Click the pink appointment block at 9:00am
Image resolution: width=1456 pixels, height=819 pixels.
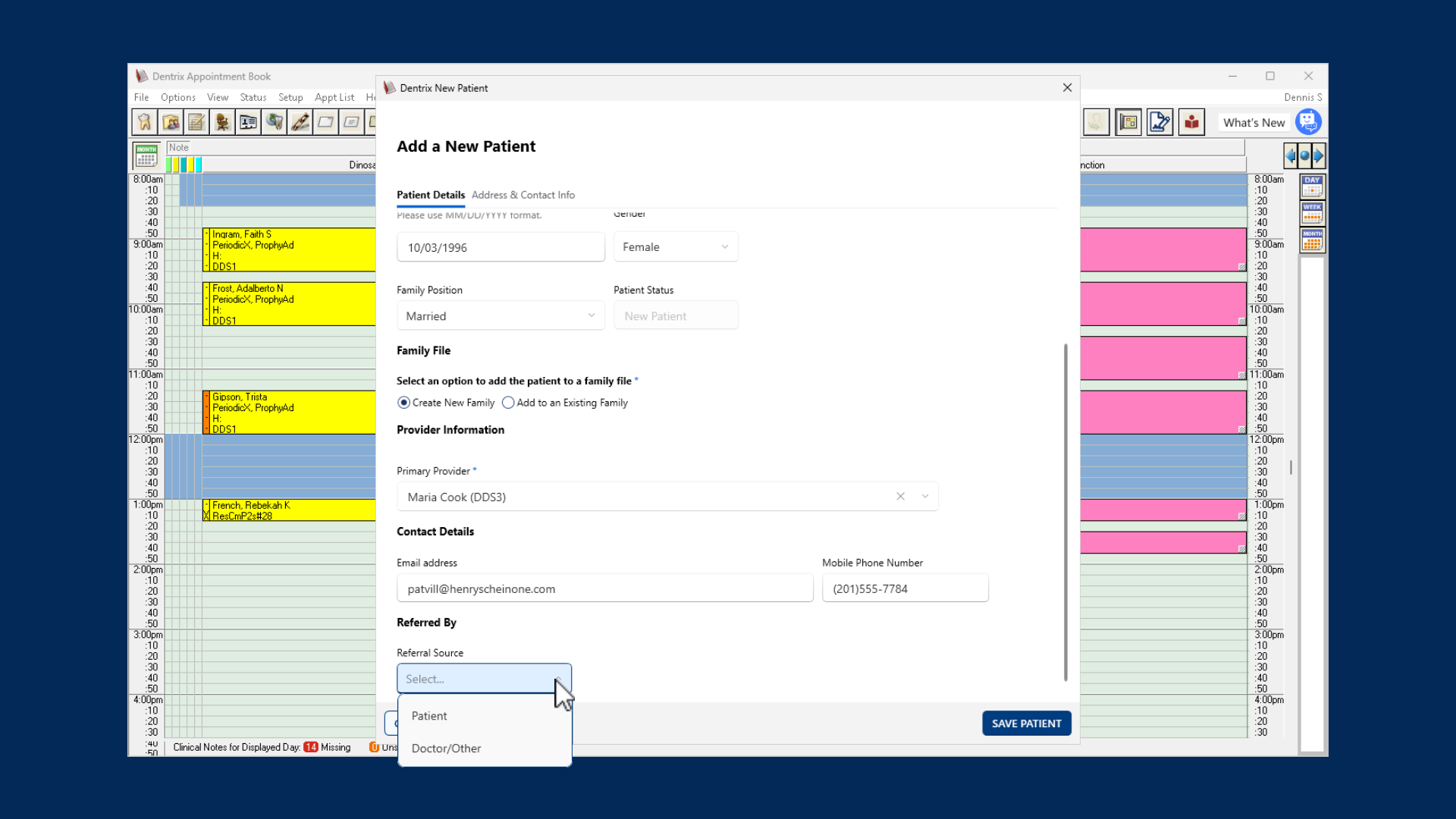1163,249
